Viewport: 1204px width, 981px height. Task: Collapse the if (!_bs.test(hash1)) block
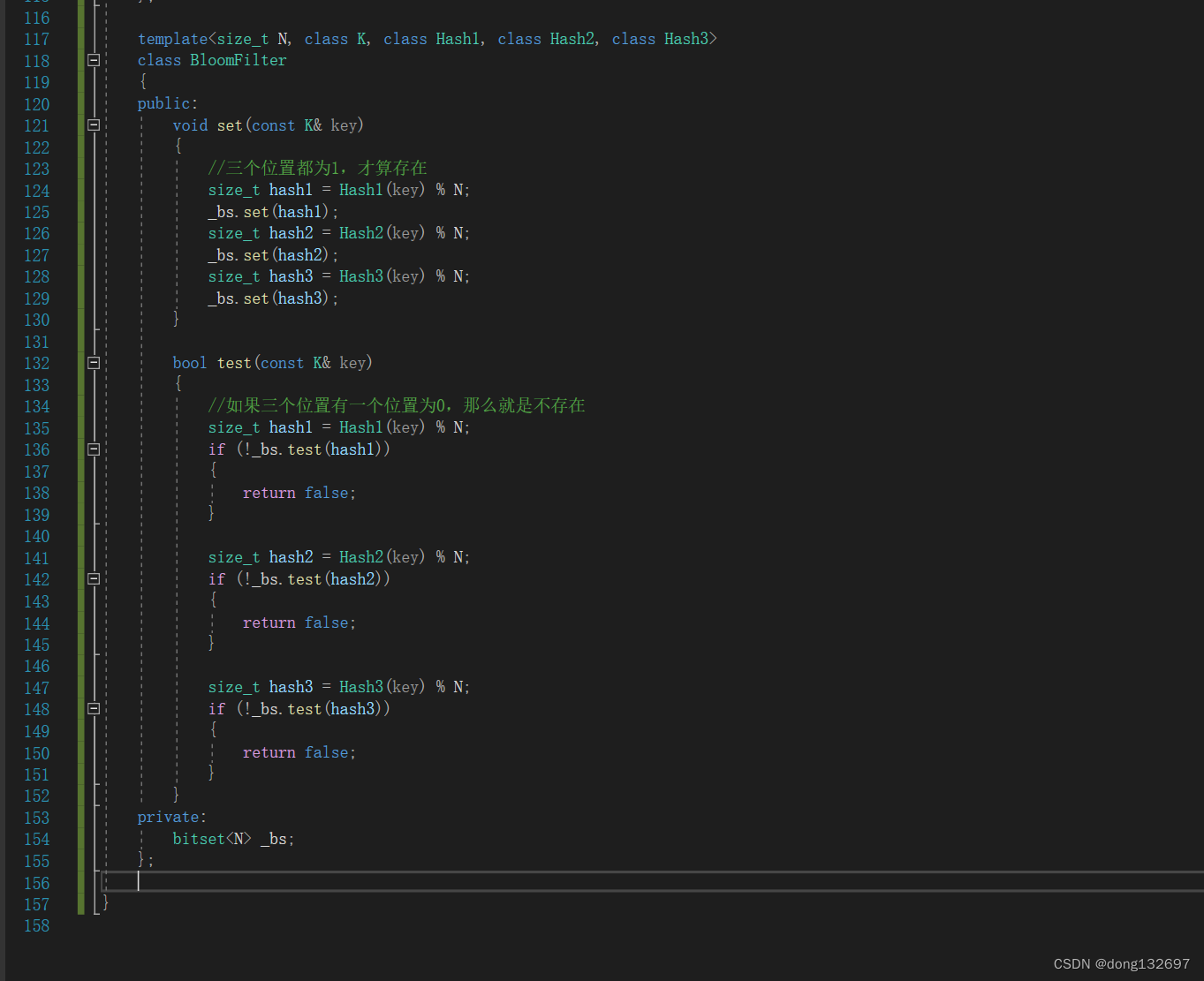(94, 449)
